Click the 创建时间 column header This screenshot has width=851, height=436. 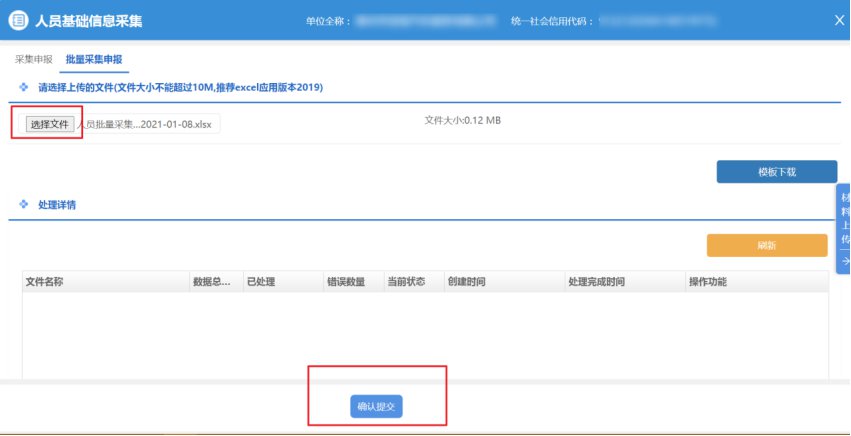(x=467, y=282)
